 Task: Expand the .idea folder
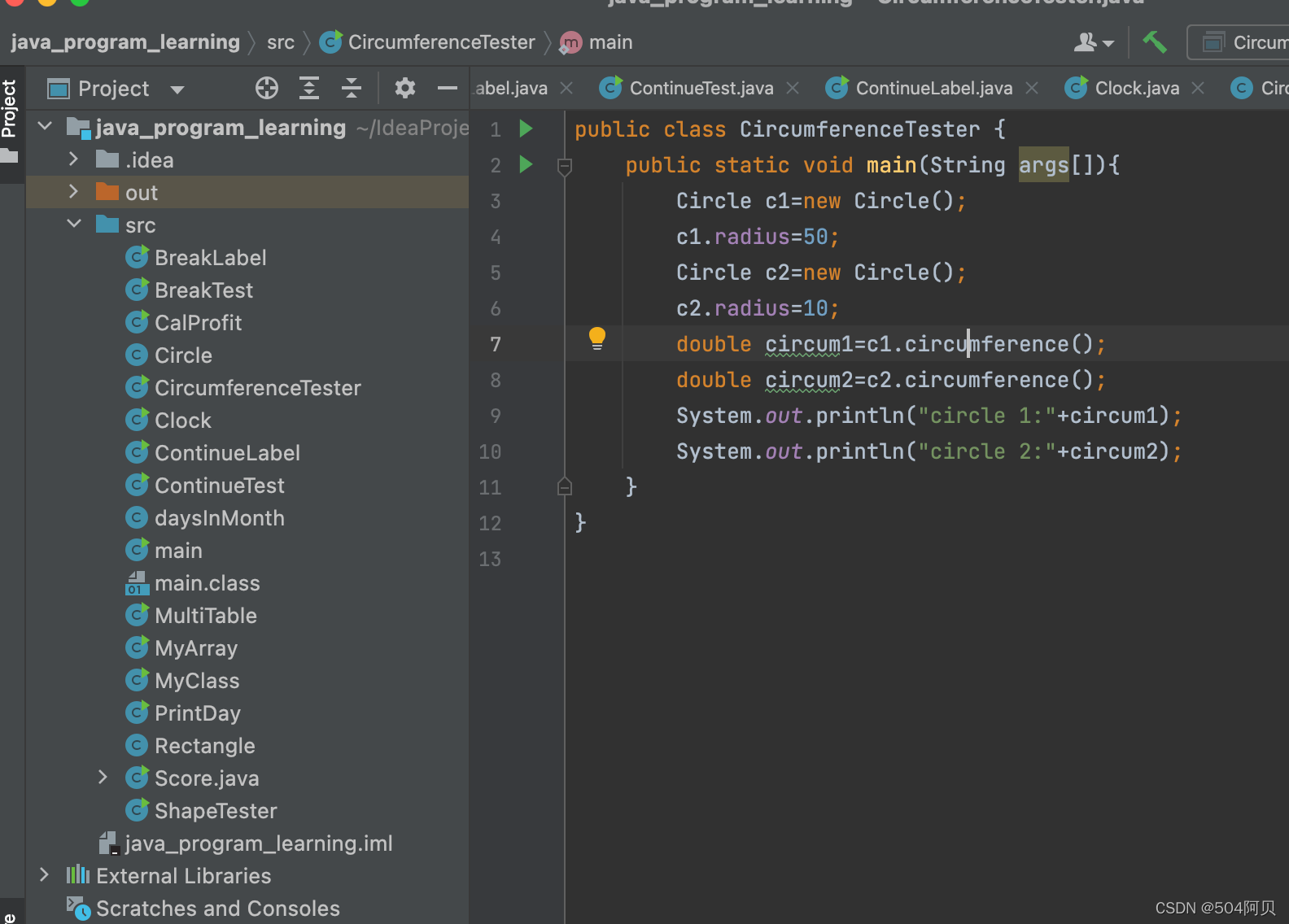pyautogui.click(x=73, y=159)
